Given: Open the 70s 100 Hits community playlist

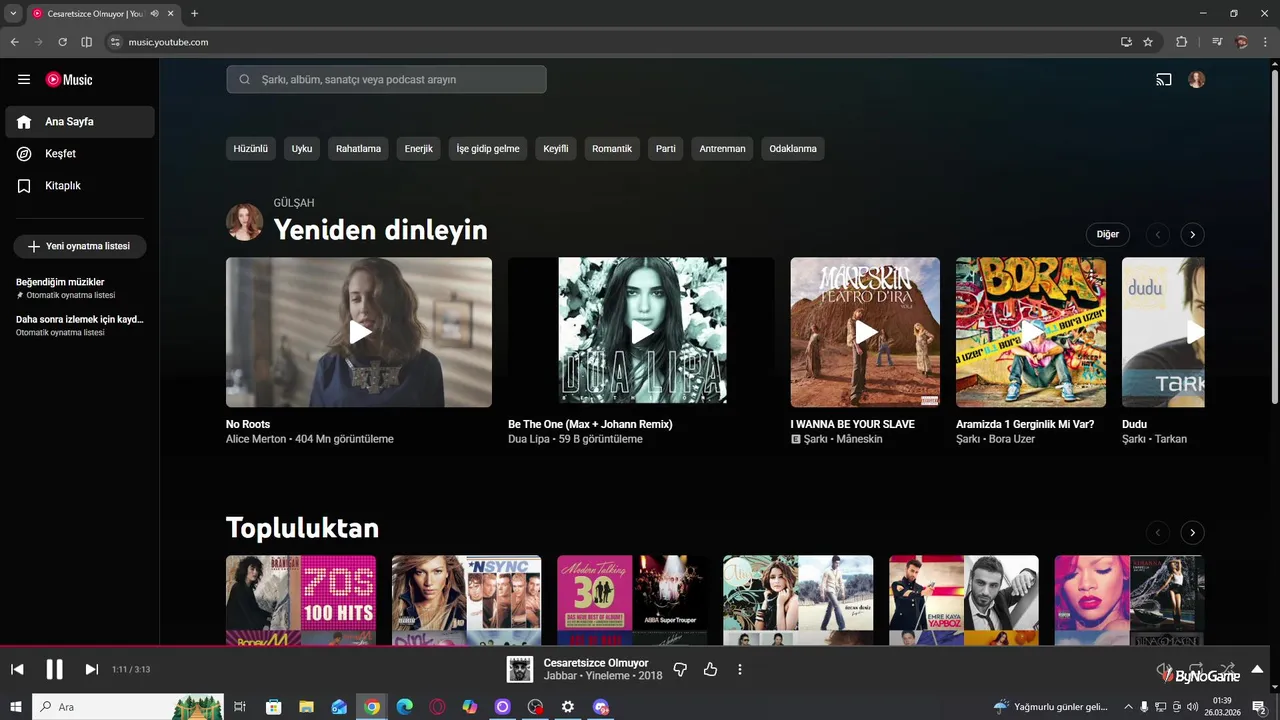Looking at the screenshot, I should [x=301, y=600].
